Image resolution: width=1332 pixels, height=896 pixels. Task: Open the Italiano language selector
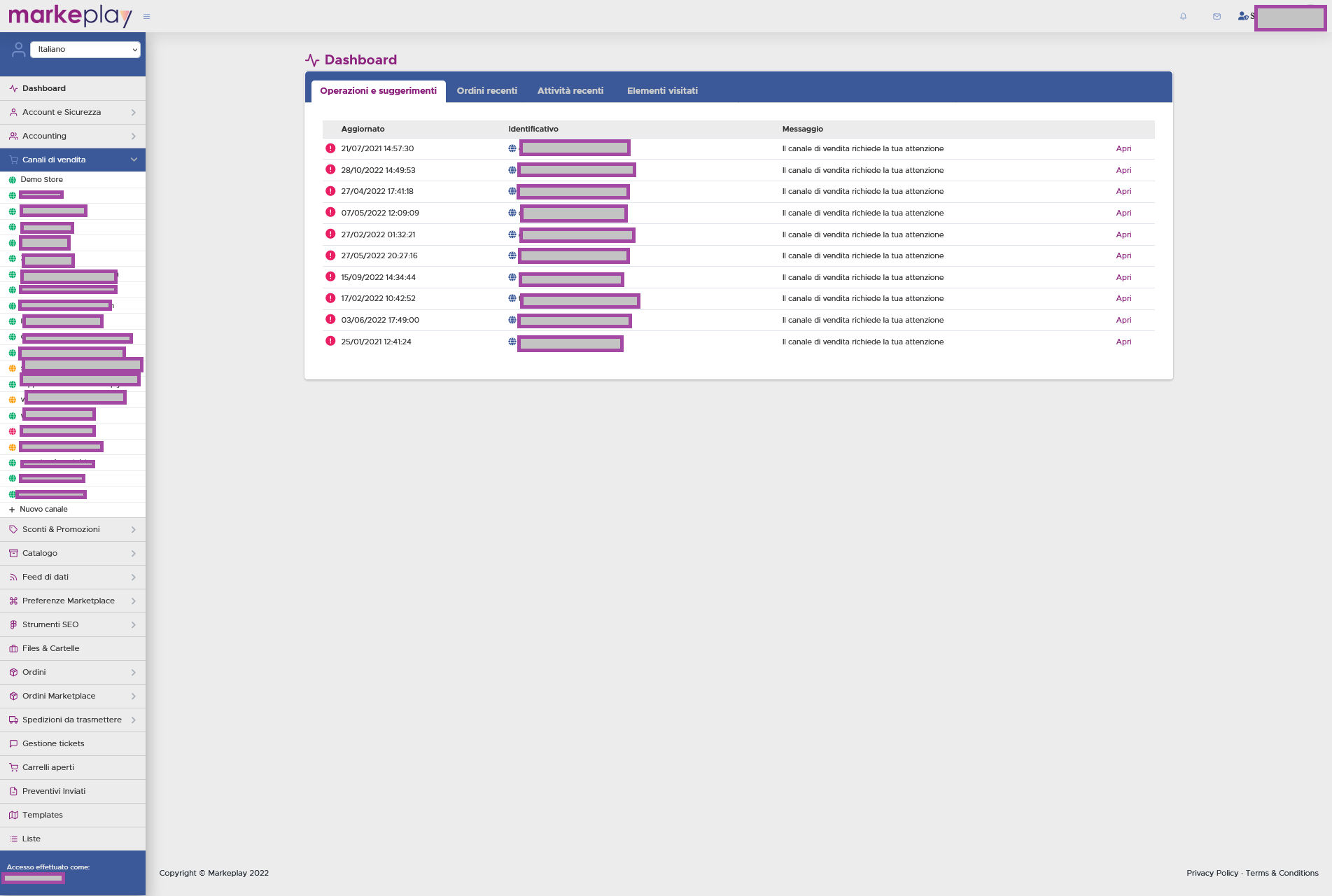pos(85,49)
